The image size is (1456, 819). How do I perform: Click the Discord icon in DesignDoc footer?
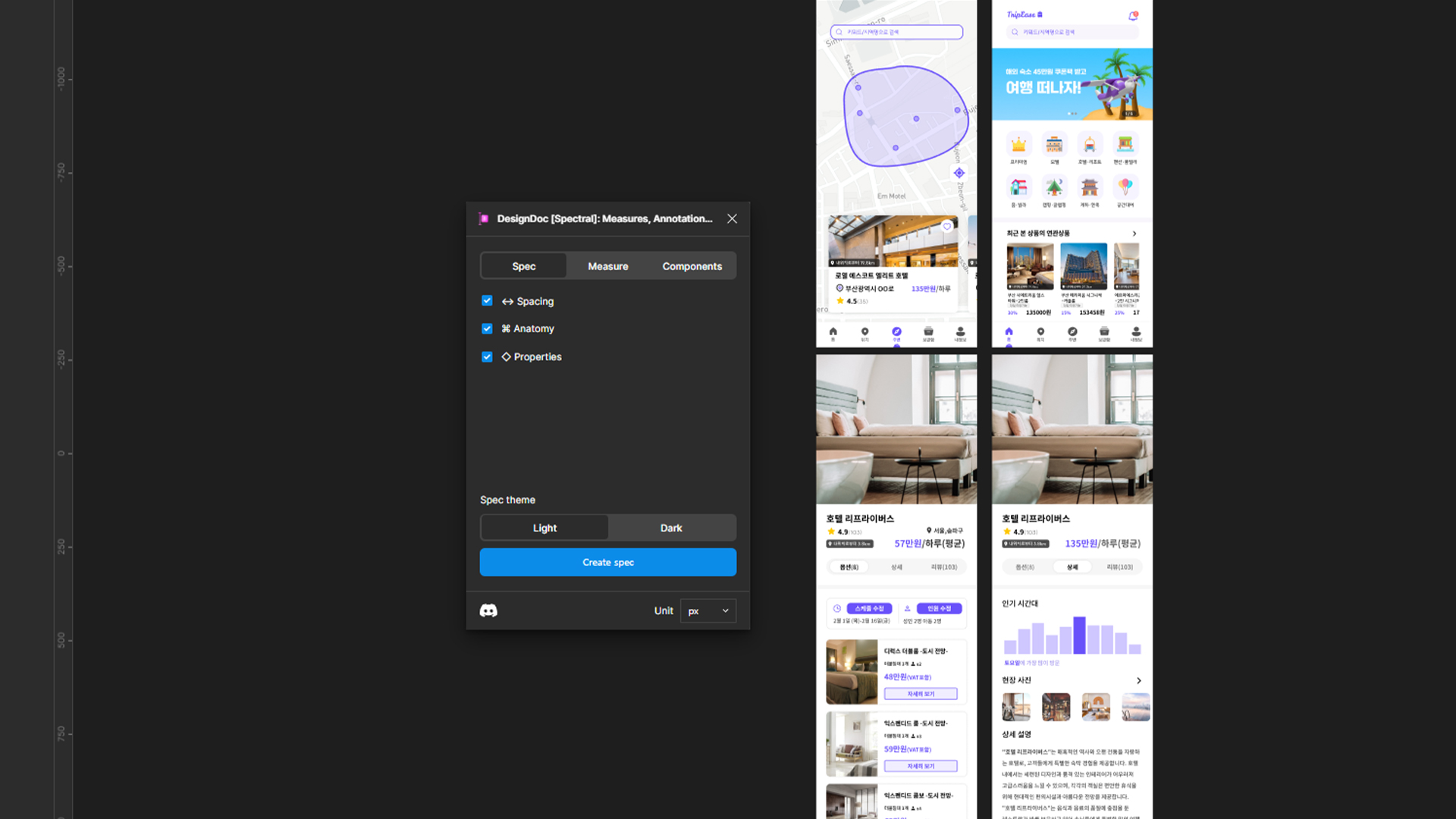489,610
